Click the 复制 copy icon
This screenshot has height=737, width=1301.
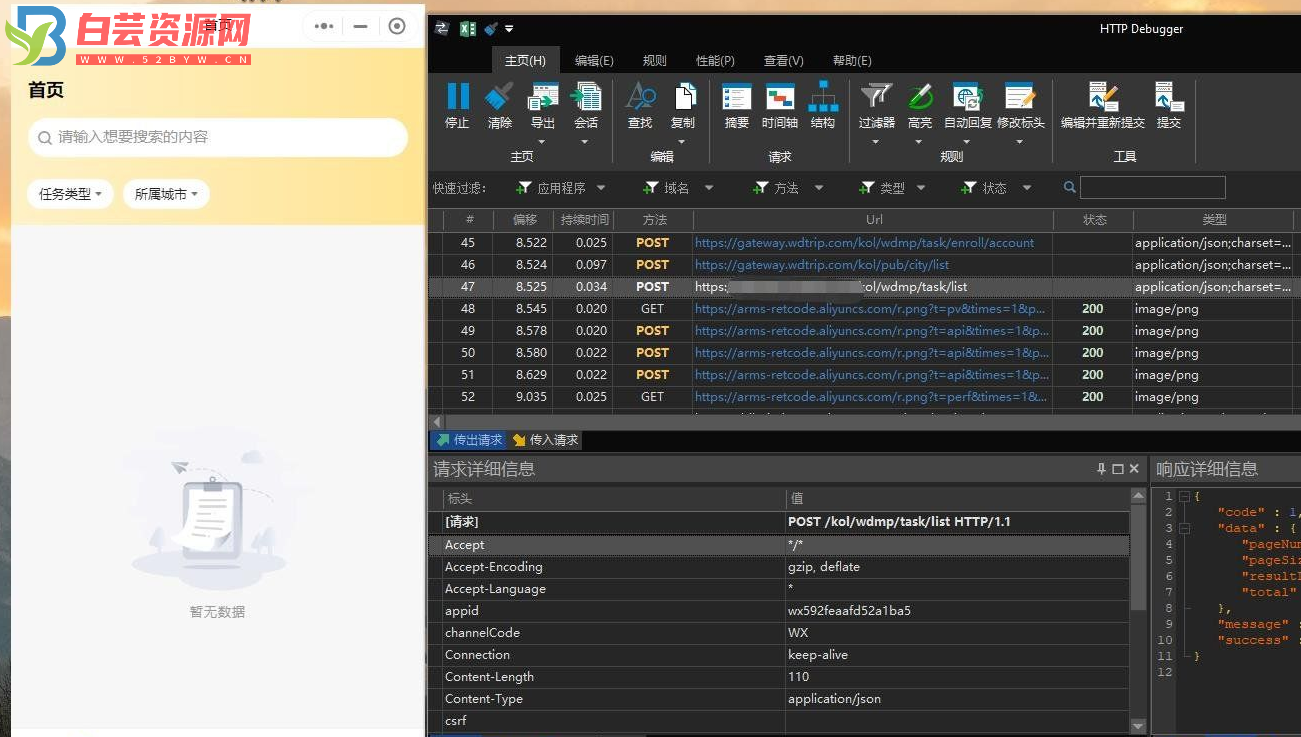click(x=683, y=96)
